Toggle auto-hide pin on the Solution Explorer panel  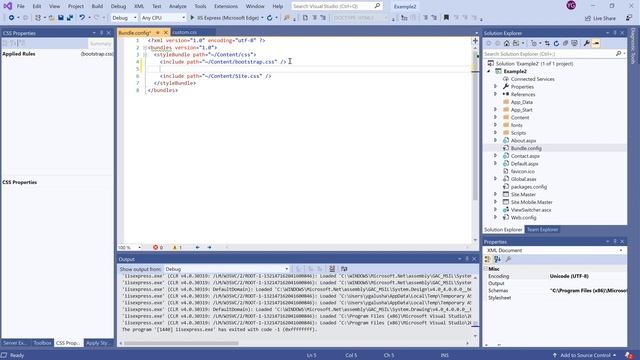tap(615, 33)
